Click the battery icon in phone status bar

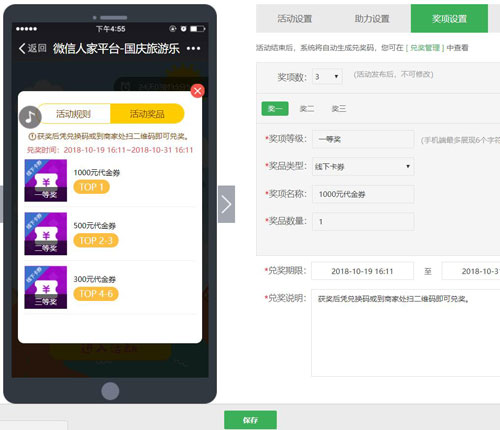coord(197,29)
